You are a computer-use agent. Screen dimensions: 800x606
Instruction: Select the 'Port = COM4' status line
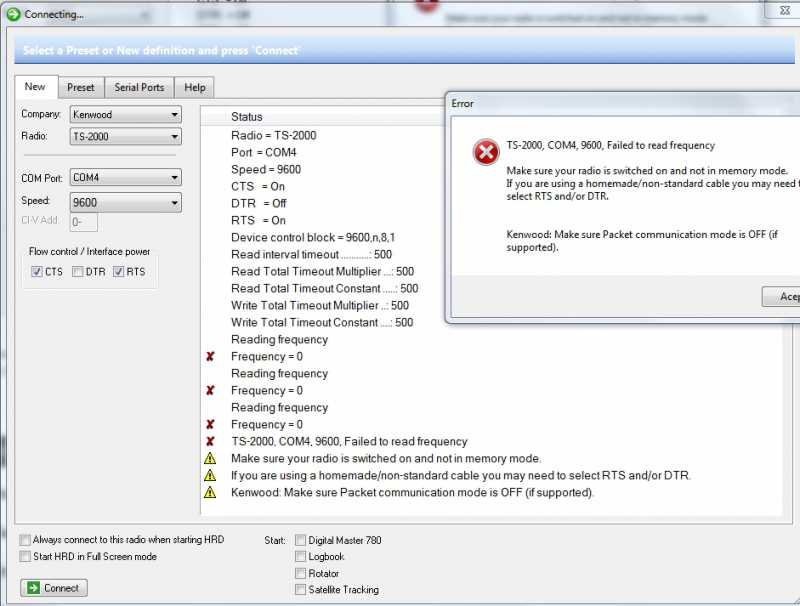click(x=263, y=153)
